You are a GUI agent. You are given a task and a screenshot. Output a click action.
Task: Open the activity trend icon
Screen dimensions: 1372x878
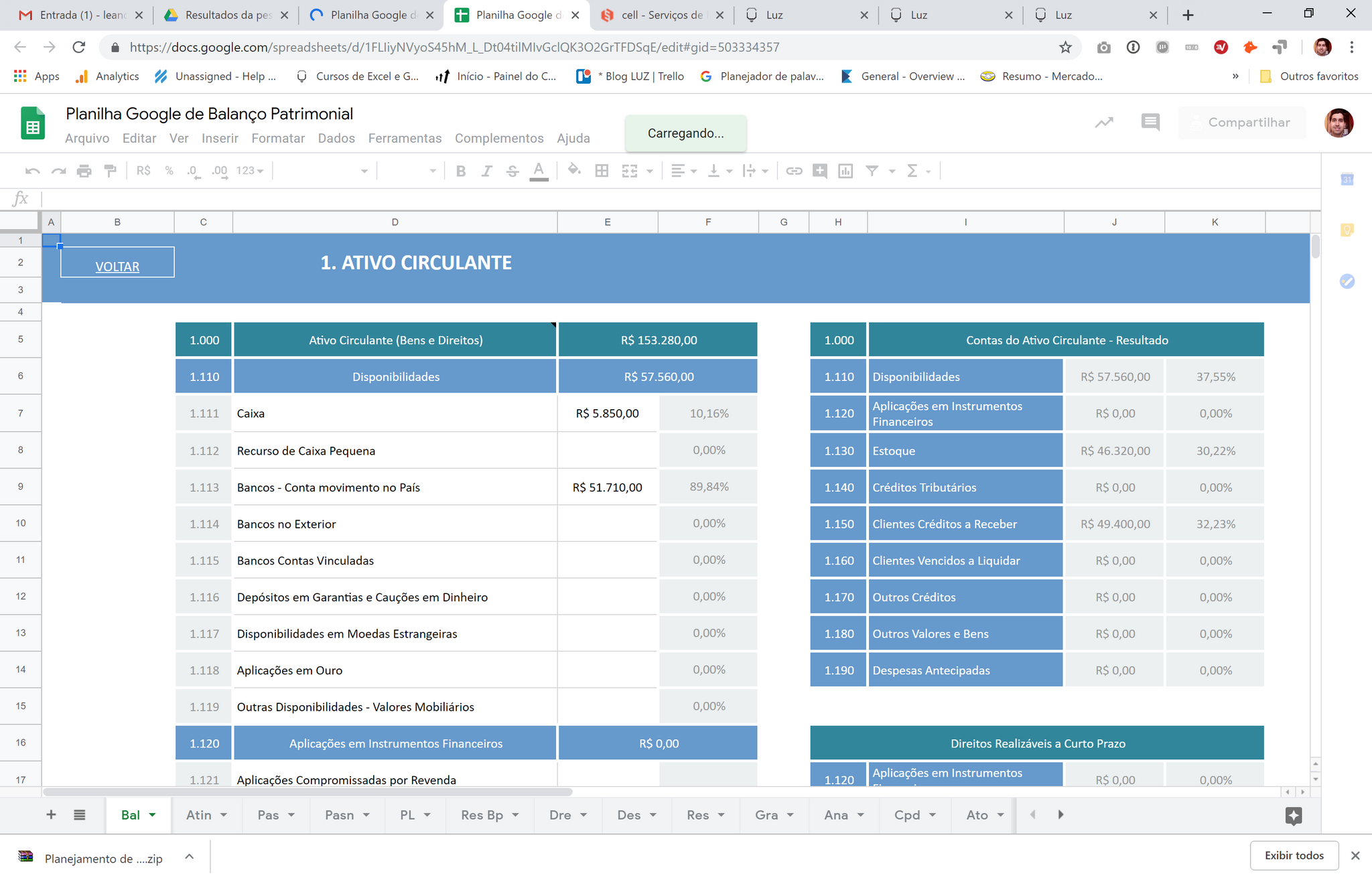(x=1104, y=123)
